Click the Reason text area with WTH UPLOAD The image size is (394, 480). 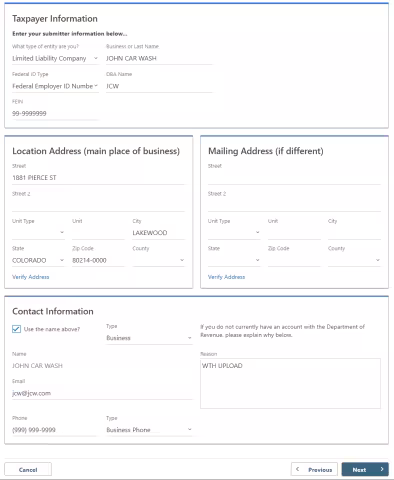pos(290,383)
